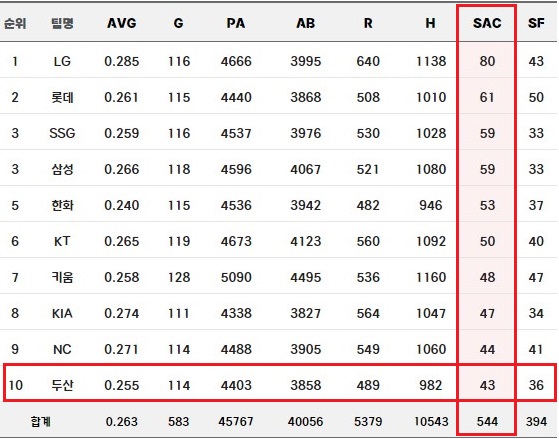559x439 pixels.
Task: Sort by the SAC column header
Action: [487, 24]
